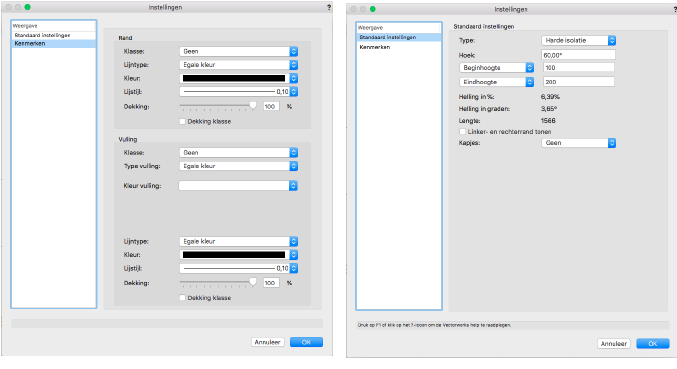677x369 pixels.
Task: Click Hoek input field
Action: pyautogui.click(x=579, y=55)
